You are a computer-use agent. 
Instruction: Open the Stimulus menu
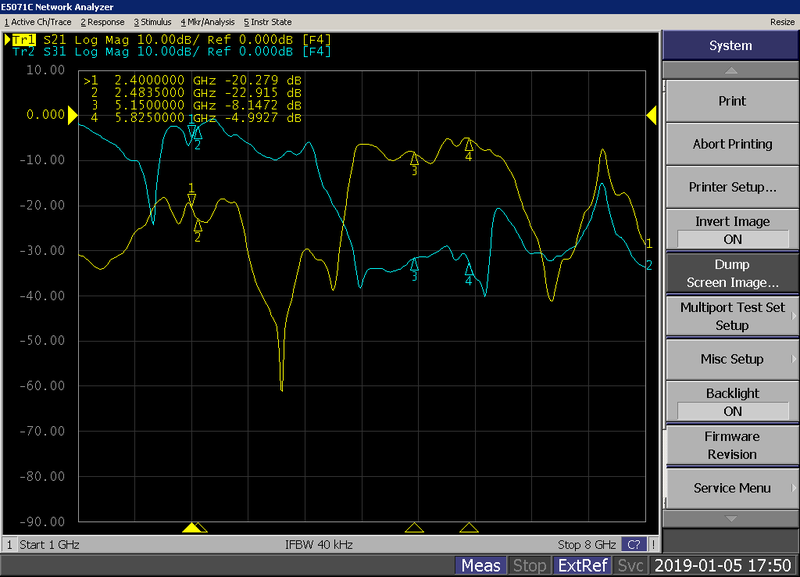click(156, 21)
